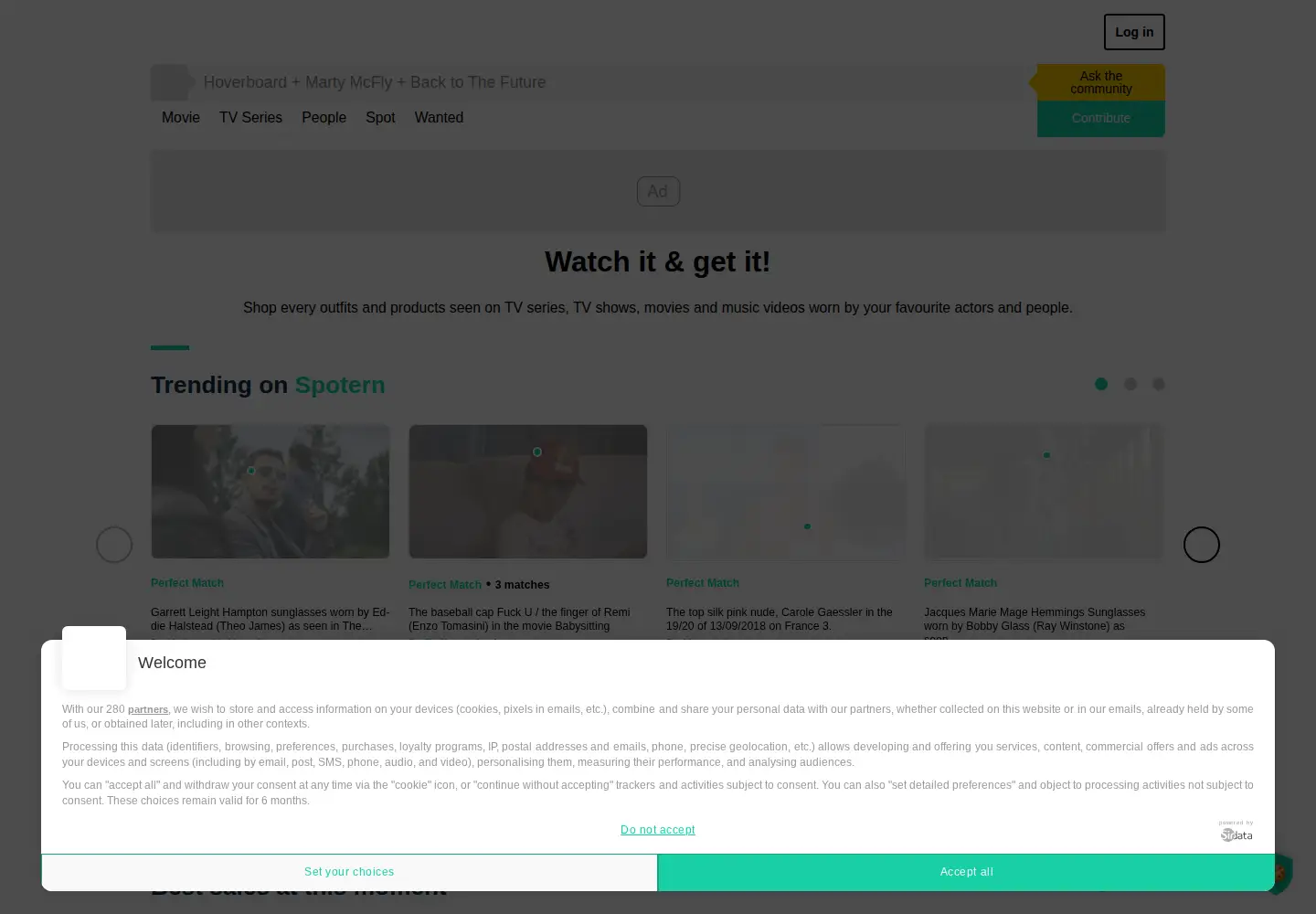
Task: Click the green Contribute button
Action: click(1100, 118)
